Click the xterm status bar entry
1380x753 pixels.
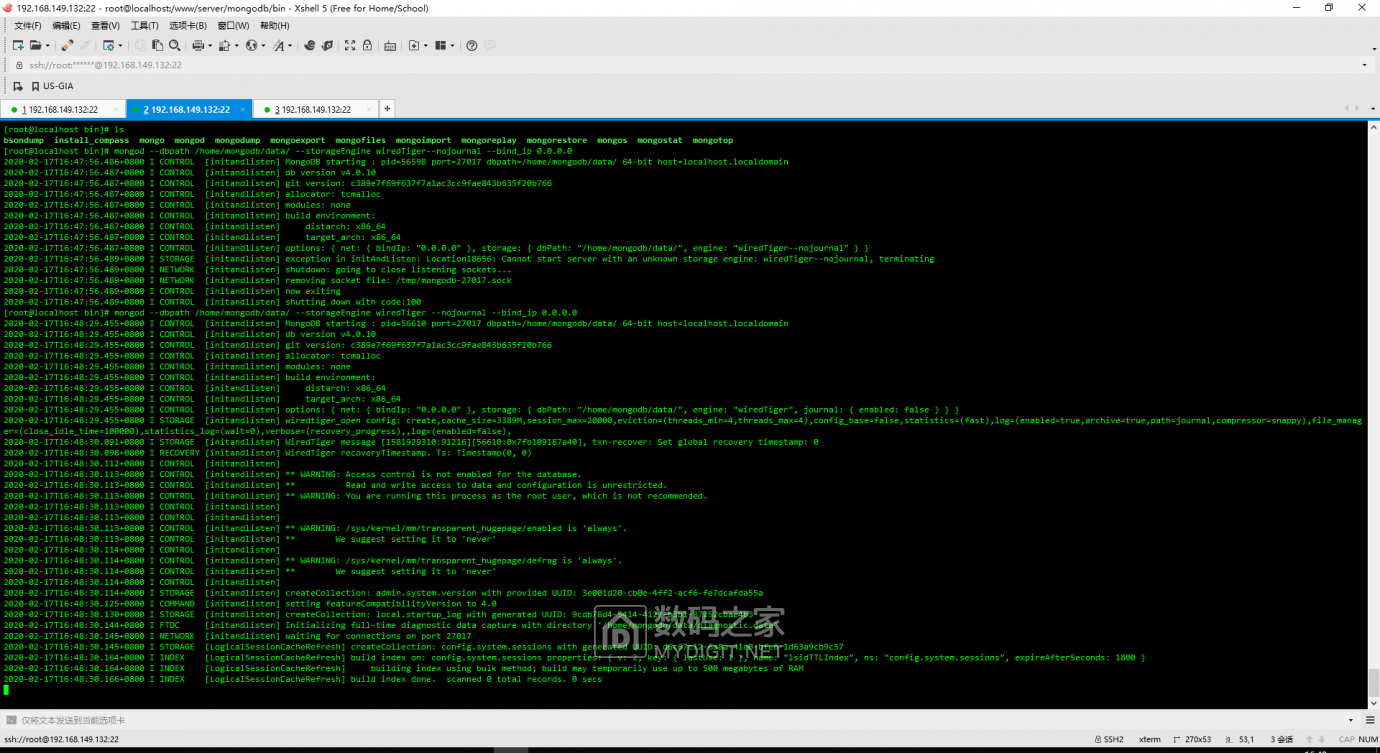(1149, 739)
